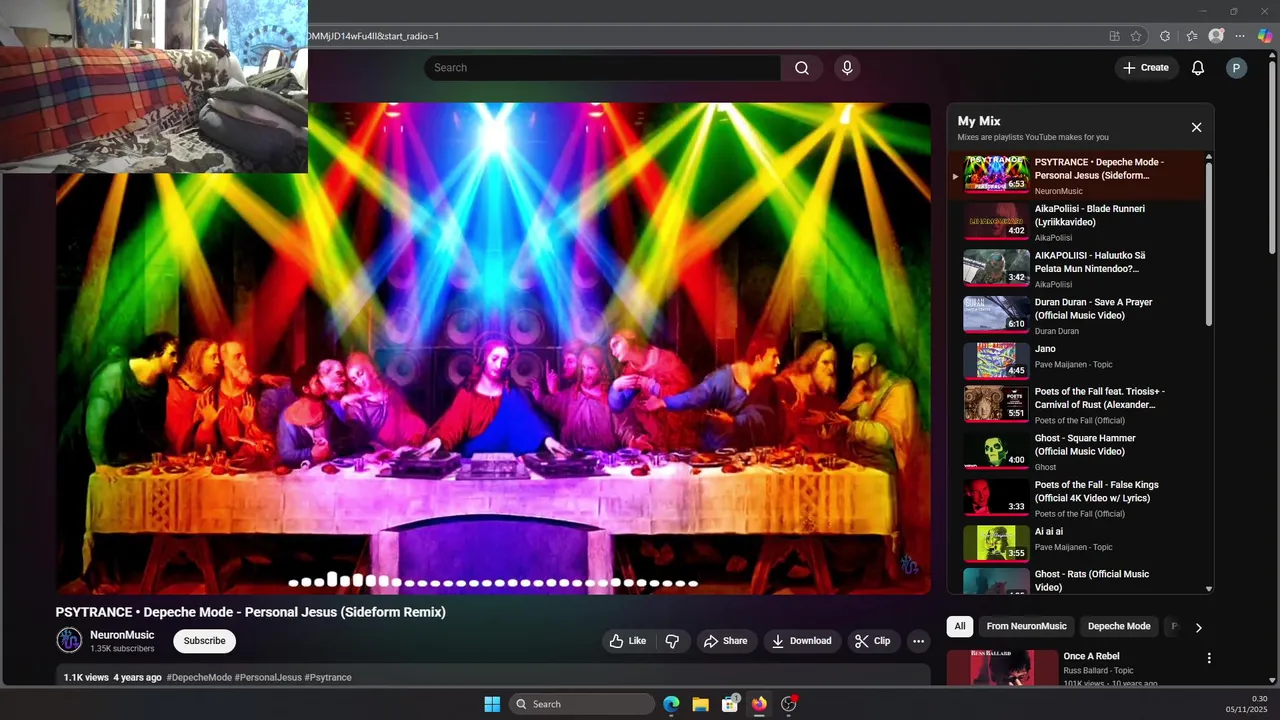Image resolution: width=1280 pixels, height=720 pixels.
Task: Open the YouTube notifications bell
Action: [1198, 68]
